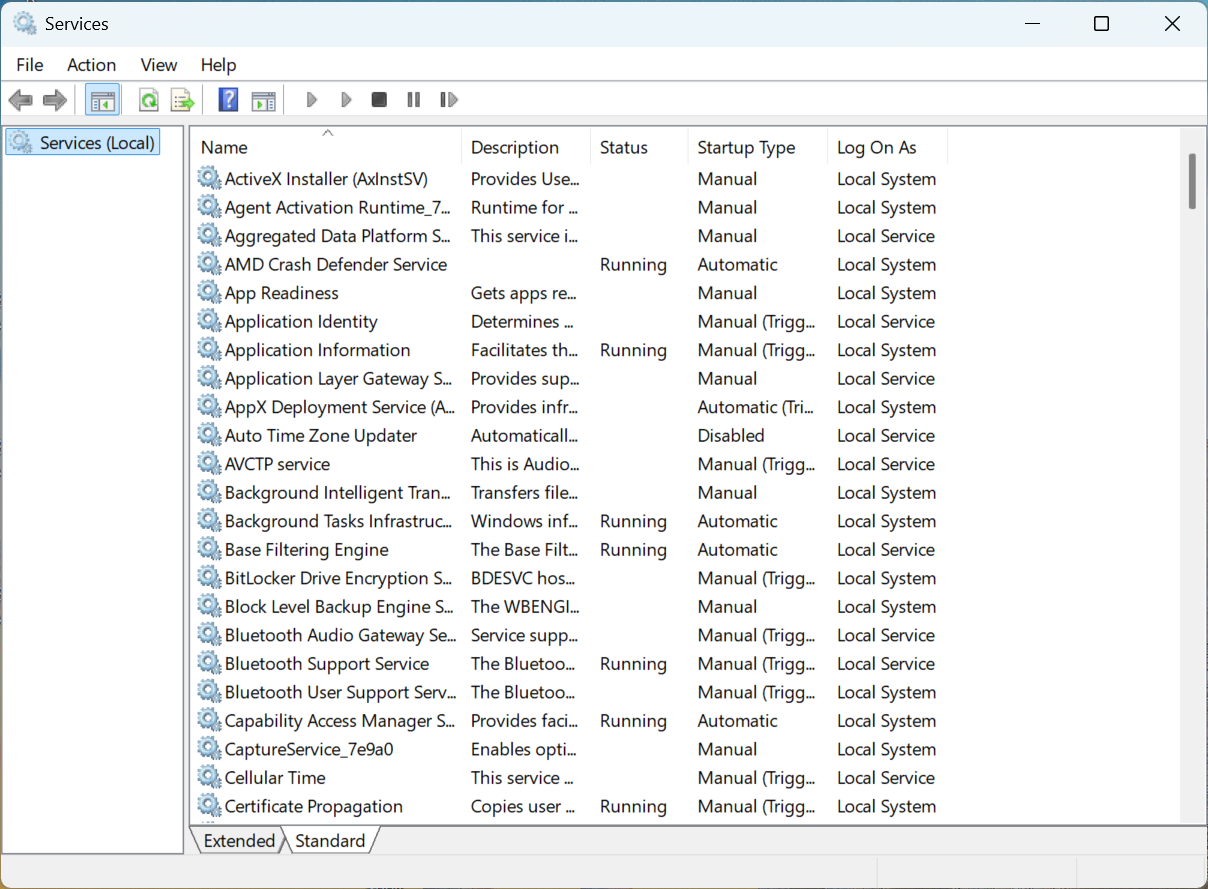Switch to the Extended tab
The image size is (1208, 889).
239,841
